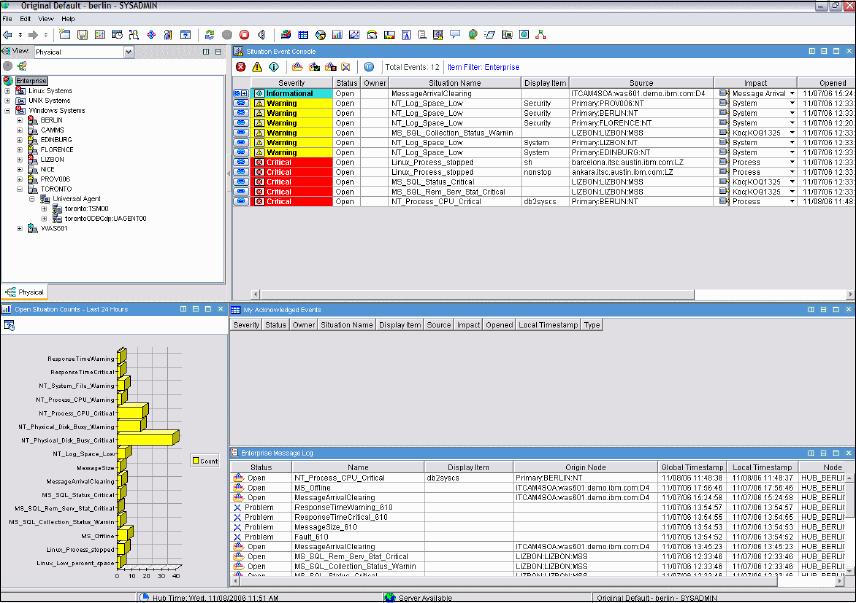
Task: Click the Refresh Now green arrows icon
Action: point(209,35)
